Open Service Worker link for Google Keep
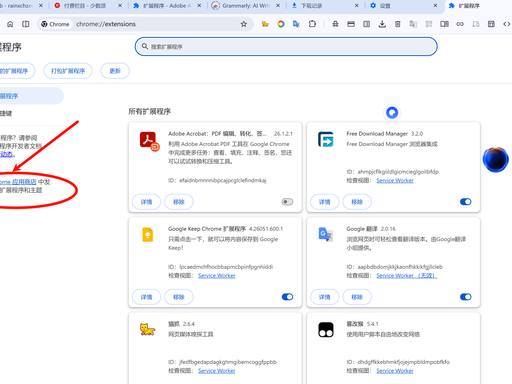 pos(217,275)
